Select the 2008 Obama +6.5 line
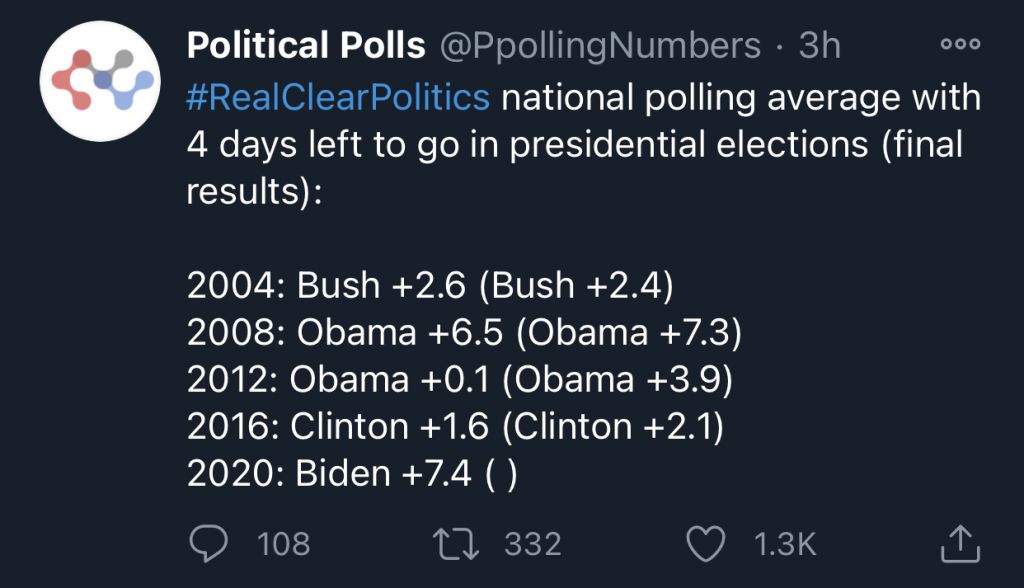Screen dimensions: 1024x588 pos(464,333)
